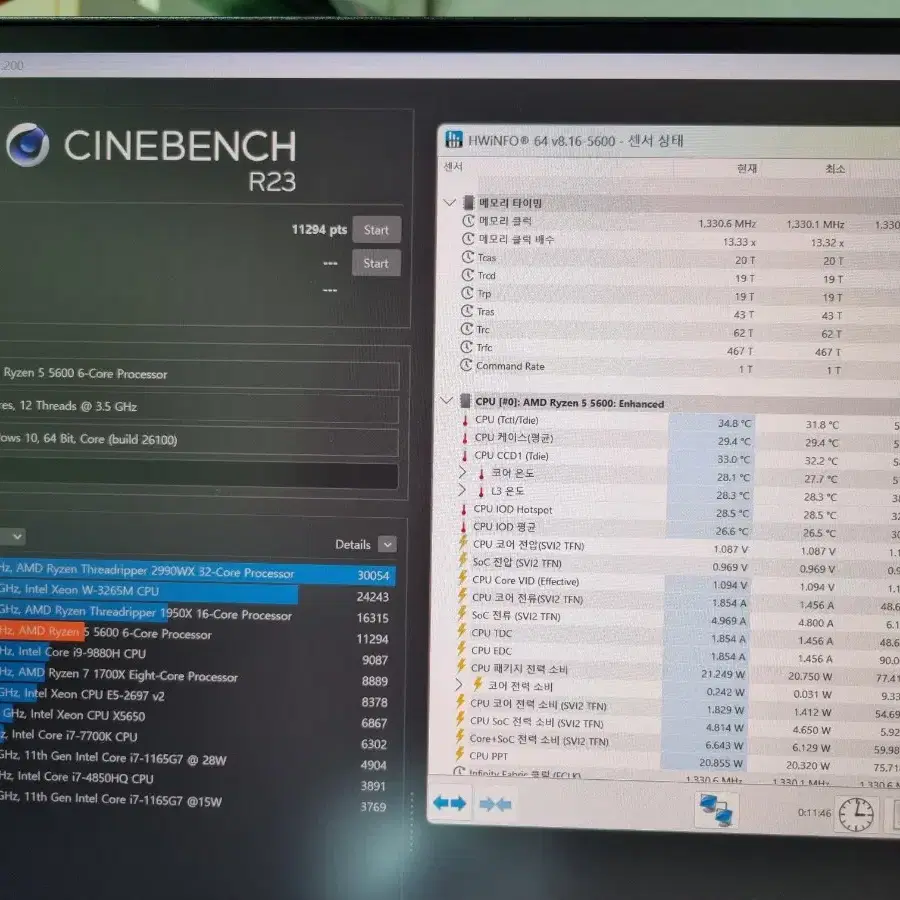The width and height of the screenshot is (900, 900).
Task: Click the thermometer icon beside CPU 케이스(평균)
Action: pyautogui.click(x=465, y=438)
